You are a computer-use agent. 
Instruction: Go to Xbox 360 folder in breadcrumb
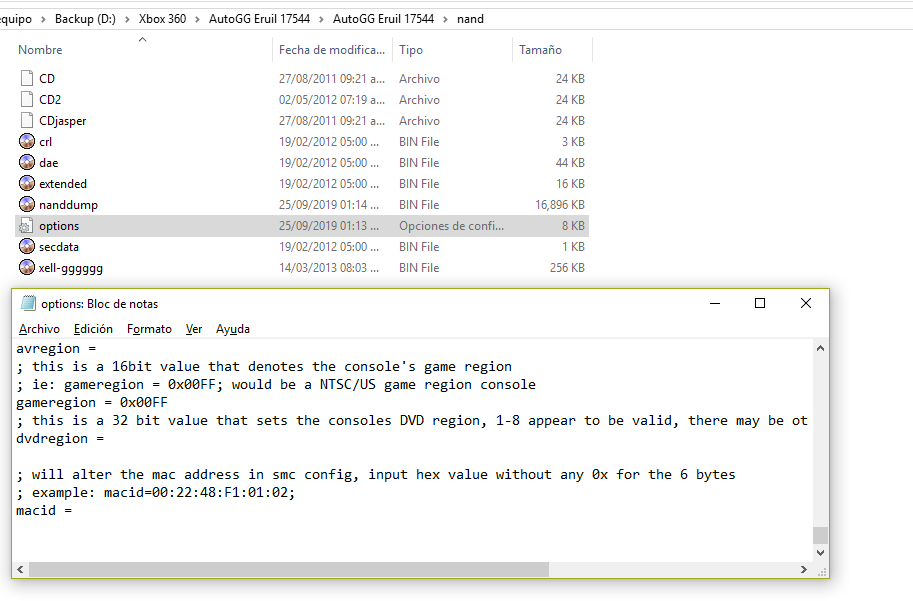[162, 19]
